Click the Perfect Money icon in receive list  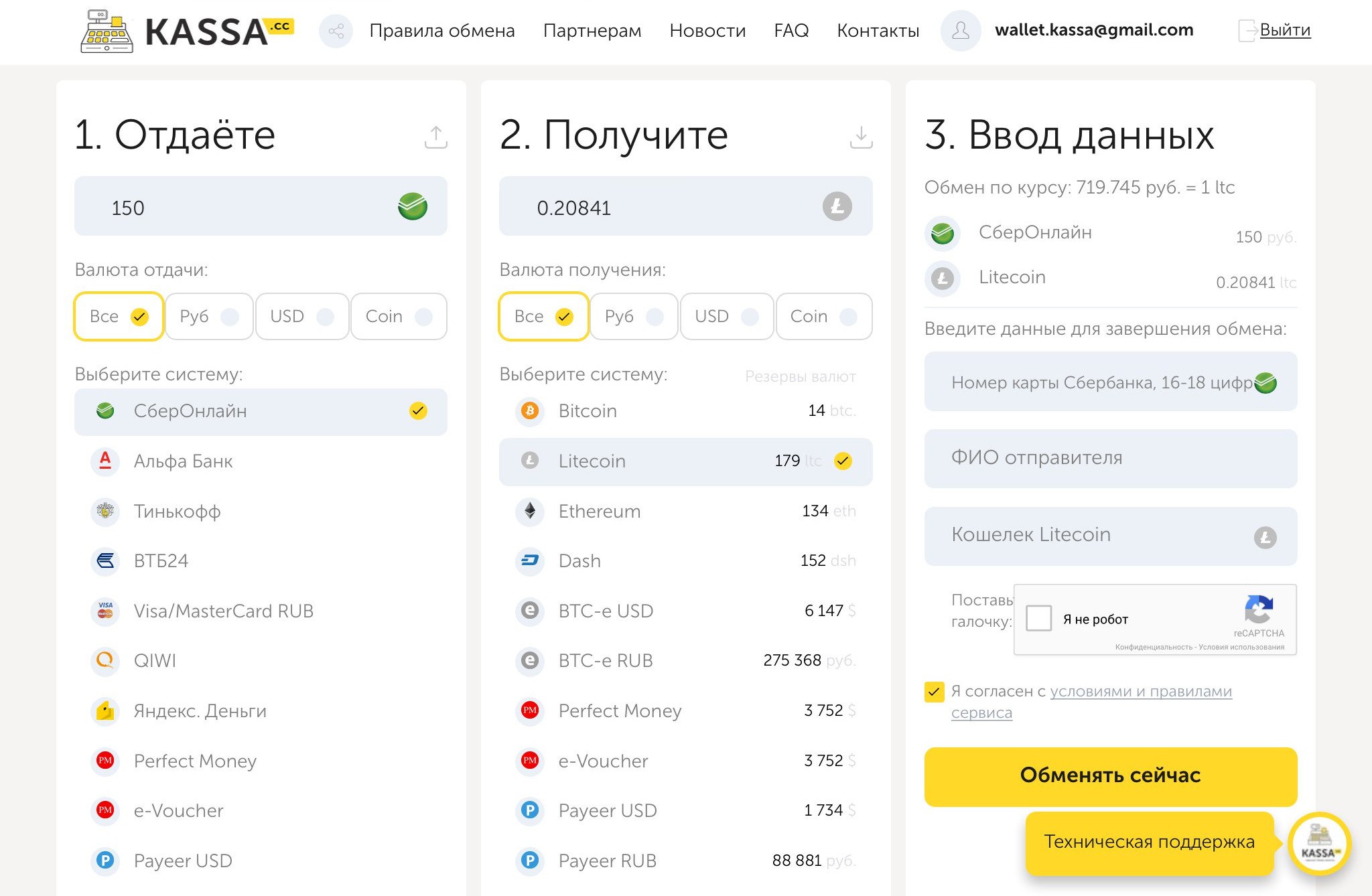pos(530,711)
